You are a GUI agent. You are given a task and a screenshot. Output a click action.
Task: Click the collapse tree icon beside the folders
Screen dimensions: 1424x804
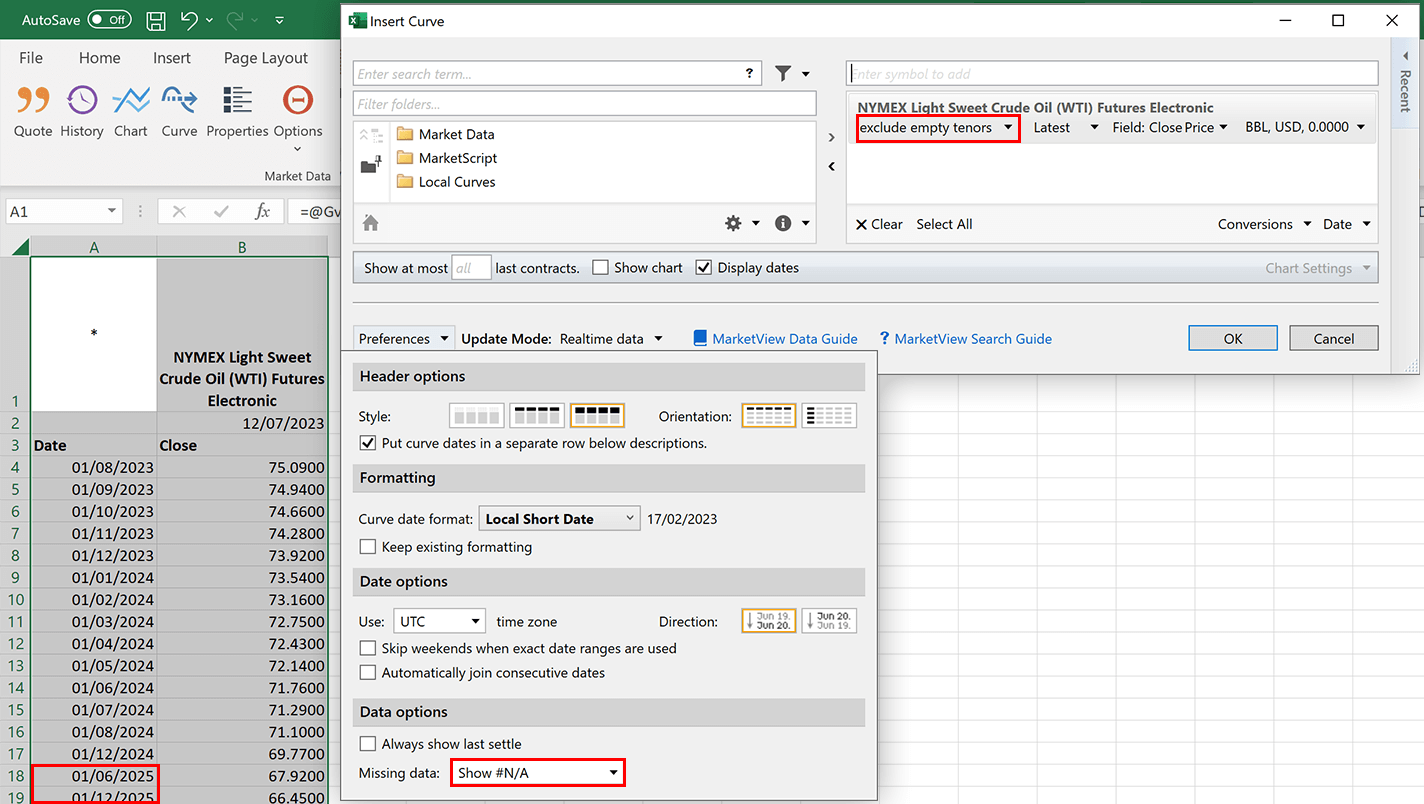point(371,135)
